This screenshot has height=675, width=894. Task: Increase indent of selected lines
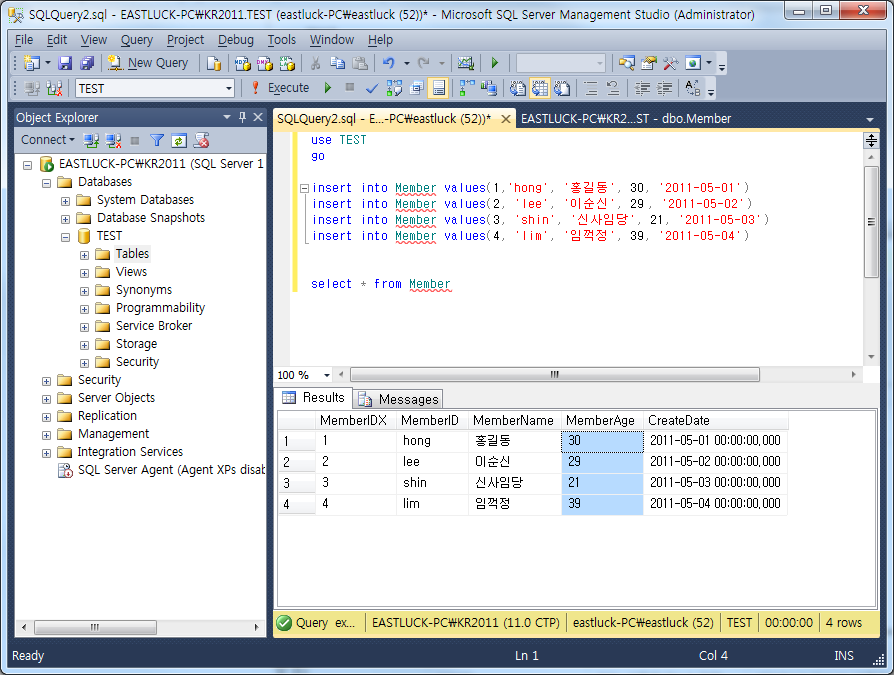pos(664,88)
